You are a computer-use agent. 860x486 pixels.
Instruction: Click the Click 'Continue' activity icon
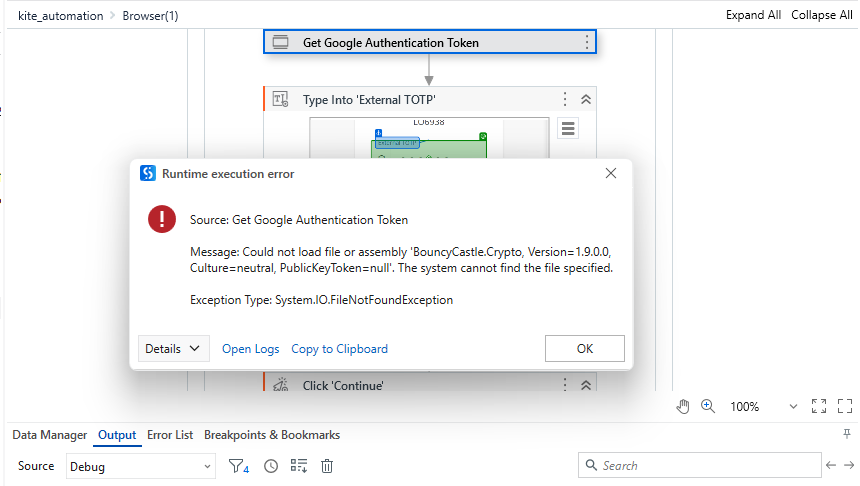coord(280,385)
